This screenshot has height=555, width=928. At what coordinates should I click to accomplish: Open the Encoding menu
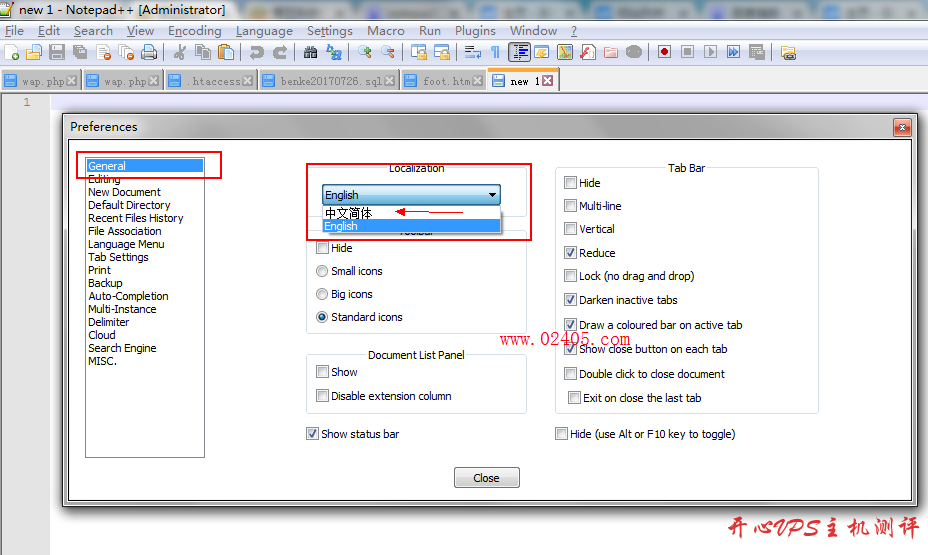coord(195,31)
